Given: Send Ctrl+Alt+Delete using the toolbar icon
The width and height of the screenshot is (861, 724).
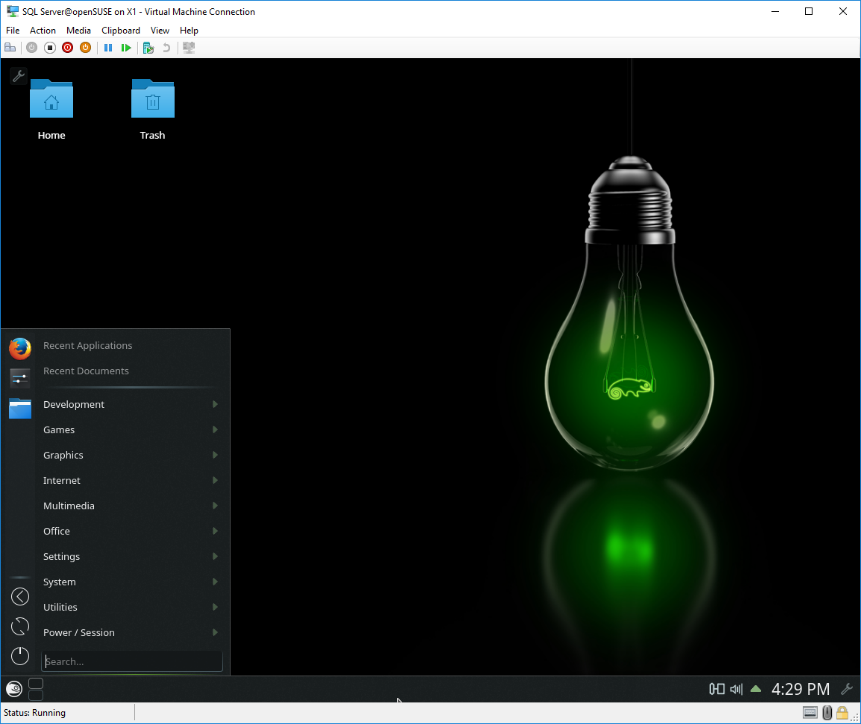Looking at the screenshot, I should coord(10,48).
